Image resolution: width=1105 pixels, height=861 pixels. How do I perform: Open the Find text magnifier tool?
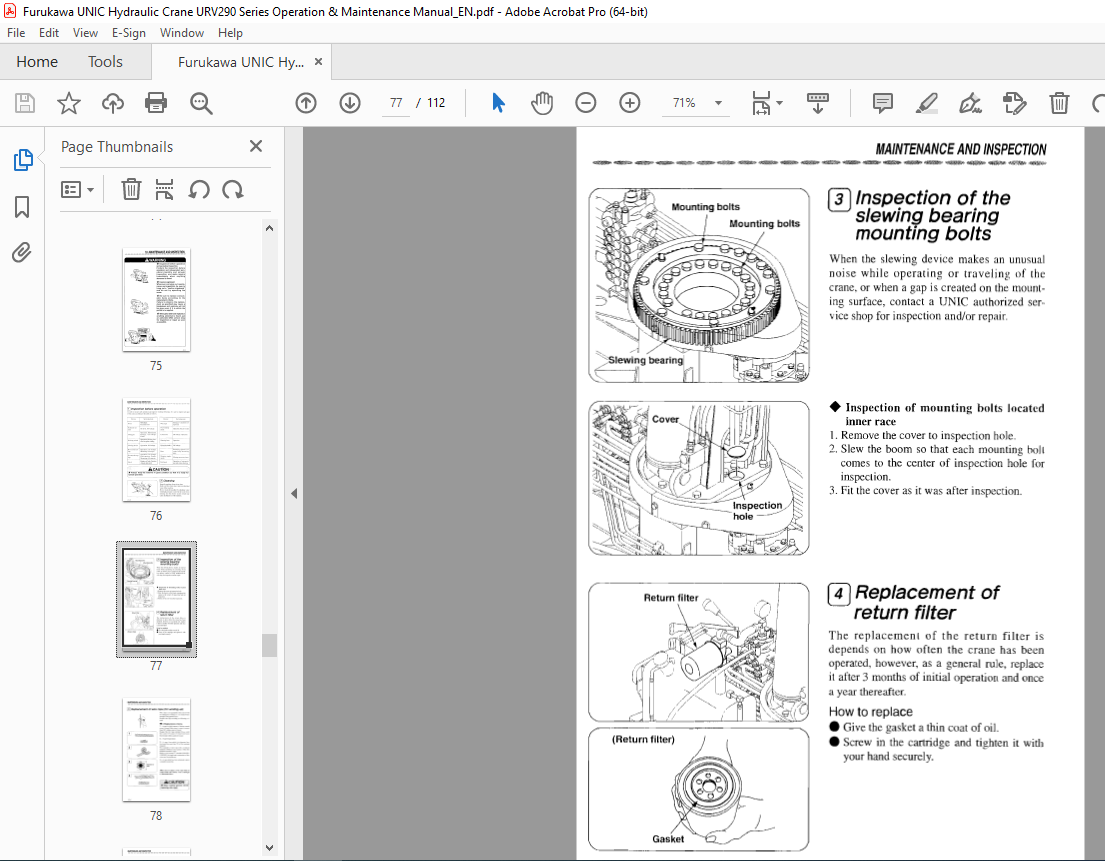coord(201,104)
